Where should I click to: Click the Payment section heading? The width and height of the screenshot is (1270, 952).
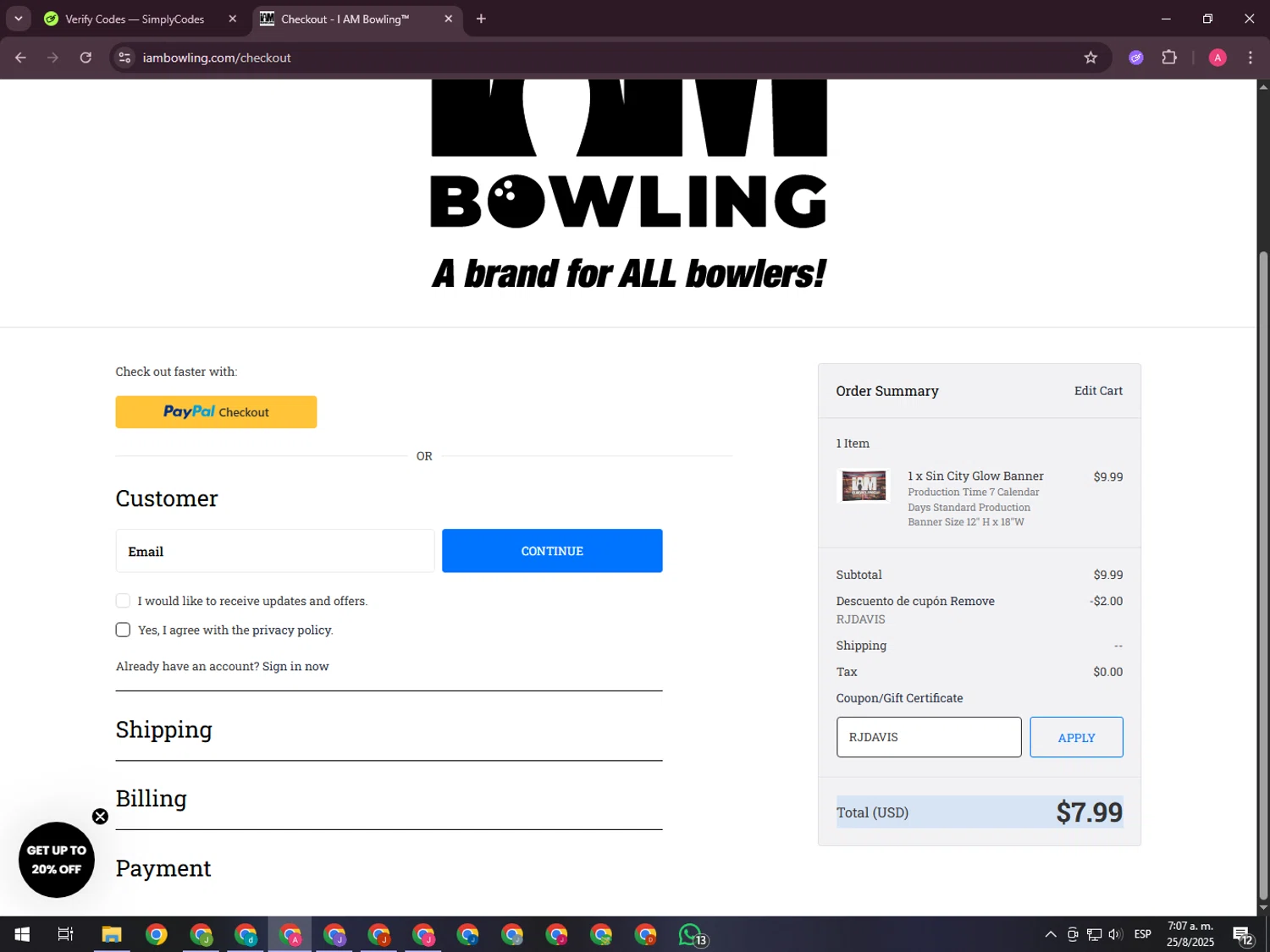163,868
